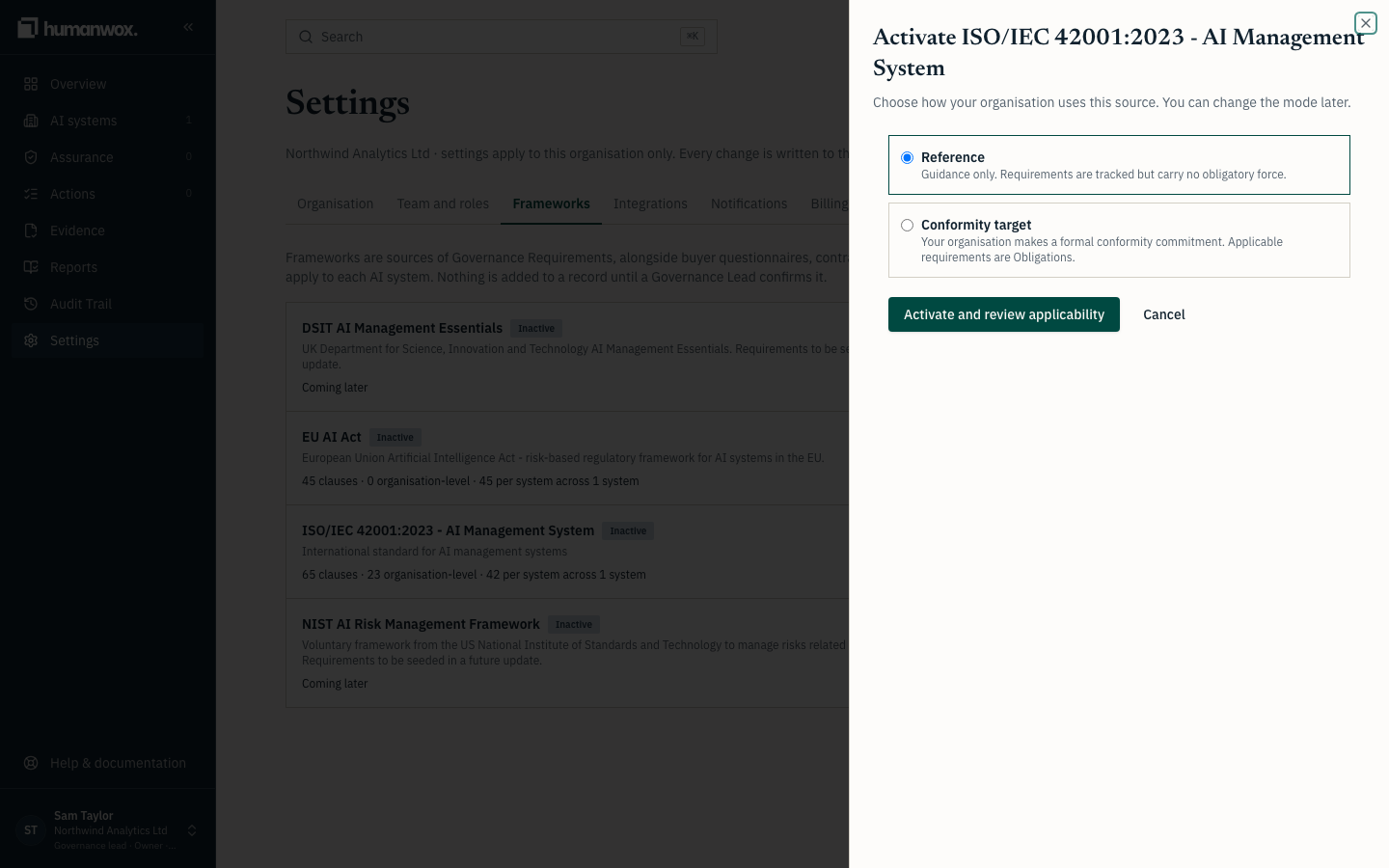This screenshot has width=1389, height=868.
Task: Collapse the sidebar with the chevron icon
Action: tap(188, 27)
